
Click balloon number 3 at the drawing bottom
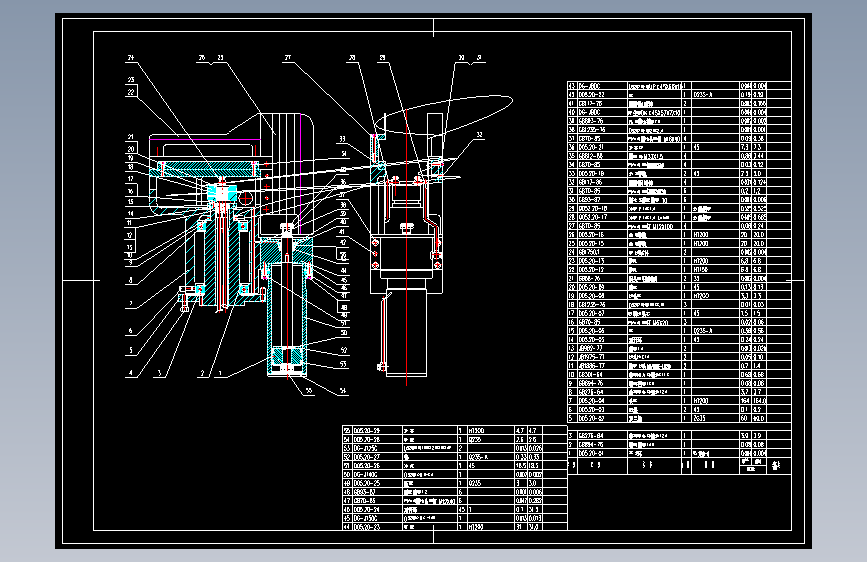point(159,373)
